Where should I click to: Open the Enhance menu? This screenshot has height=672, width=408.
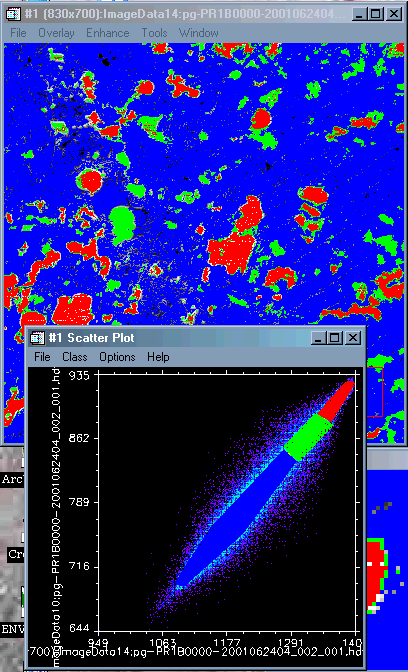click(x=108, y=33)
